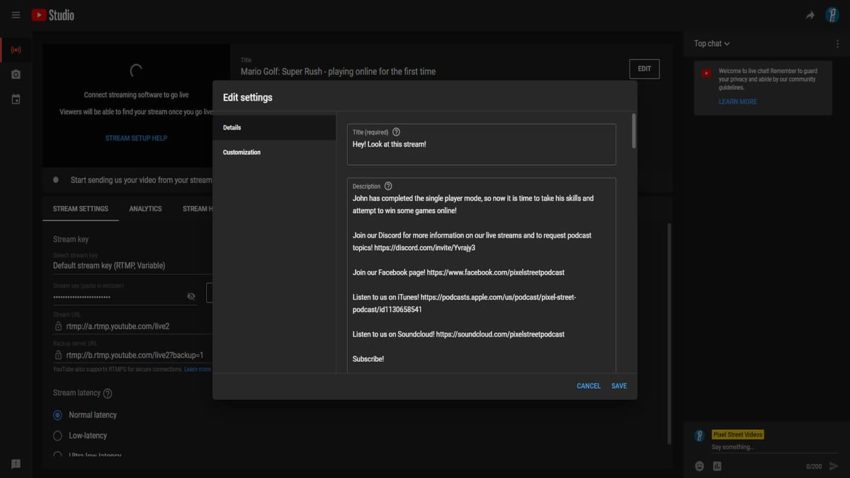The height and width of the screenshot is (478, 850).
Task: Click the Learn more RTMPS link
Action: click(x=197, y=370)
